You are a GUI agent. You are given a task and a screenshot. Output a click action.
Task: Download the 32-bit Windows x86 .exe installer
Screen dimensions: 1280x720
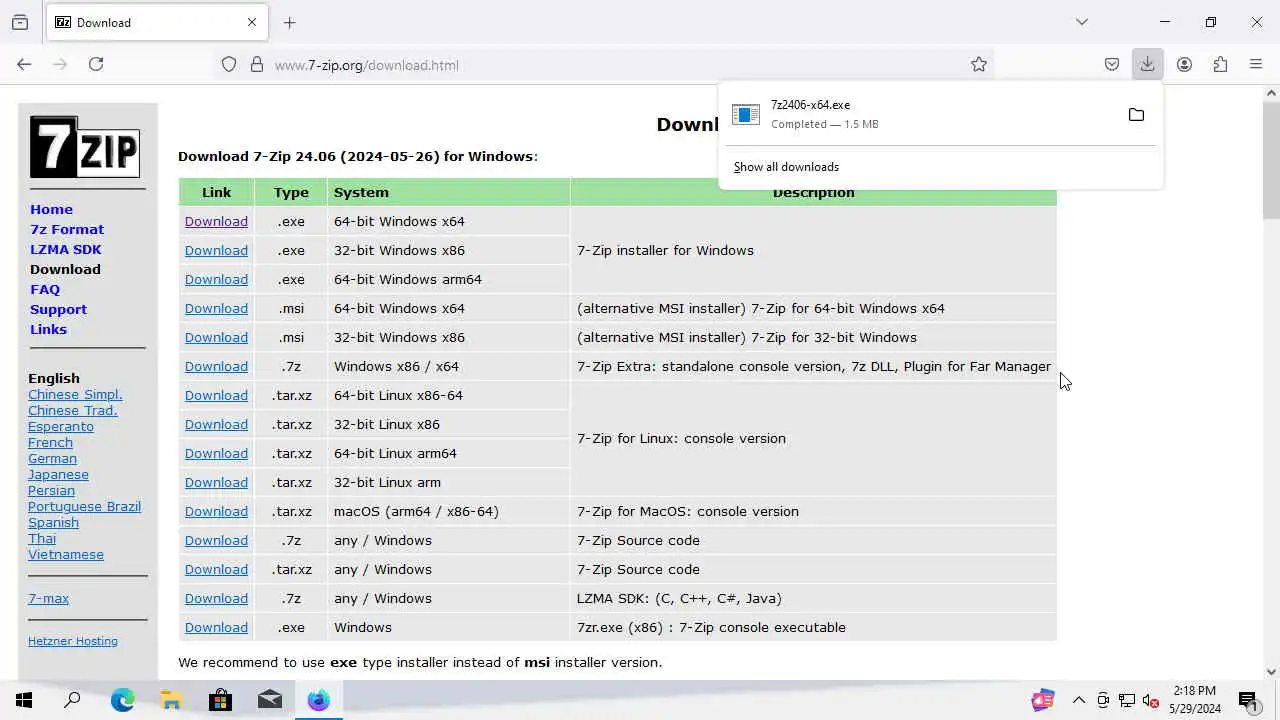tap(216, 250)
